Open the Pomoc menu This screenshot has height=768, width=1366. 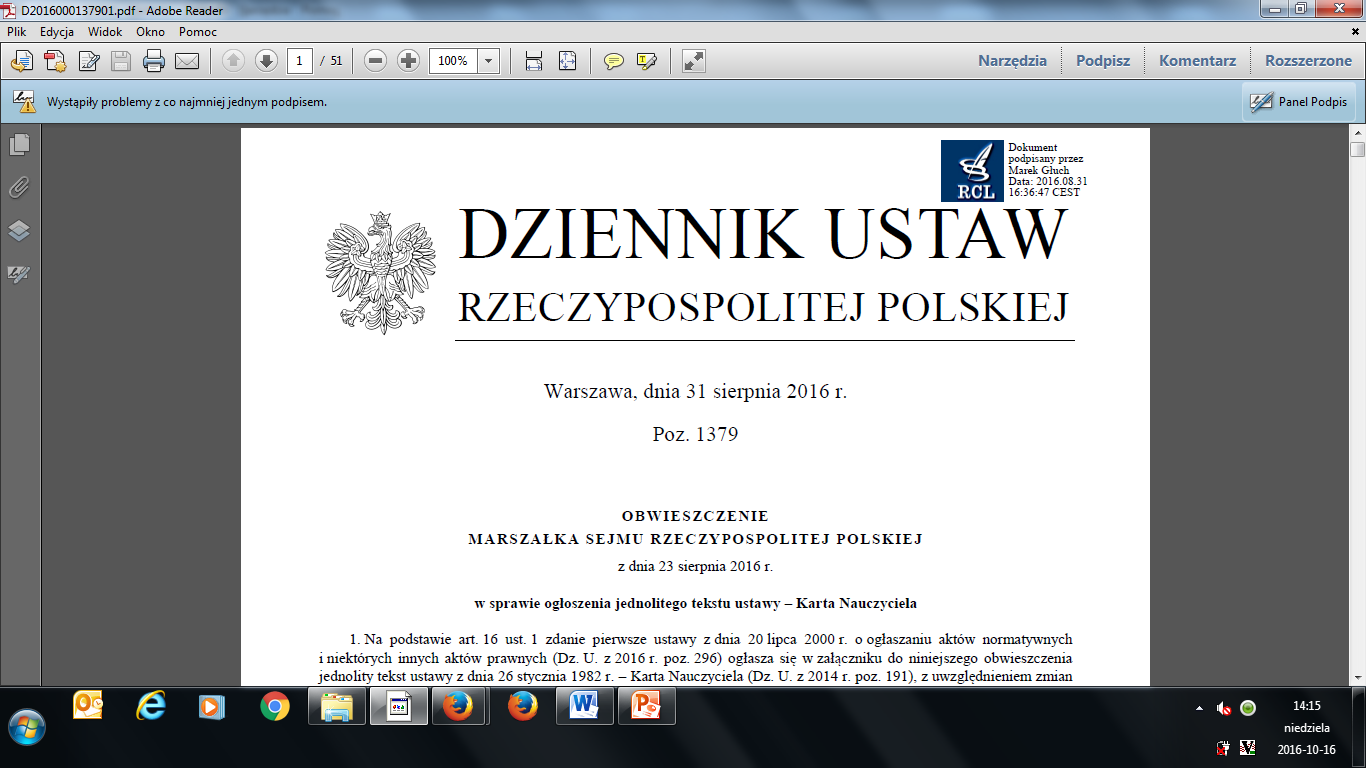(198, 32)
